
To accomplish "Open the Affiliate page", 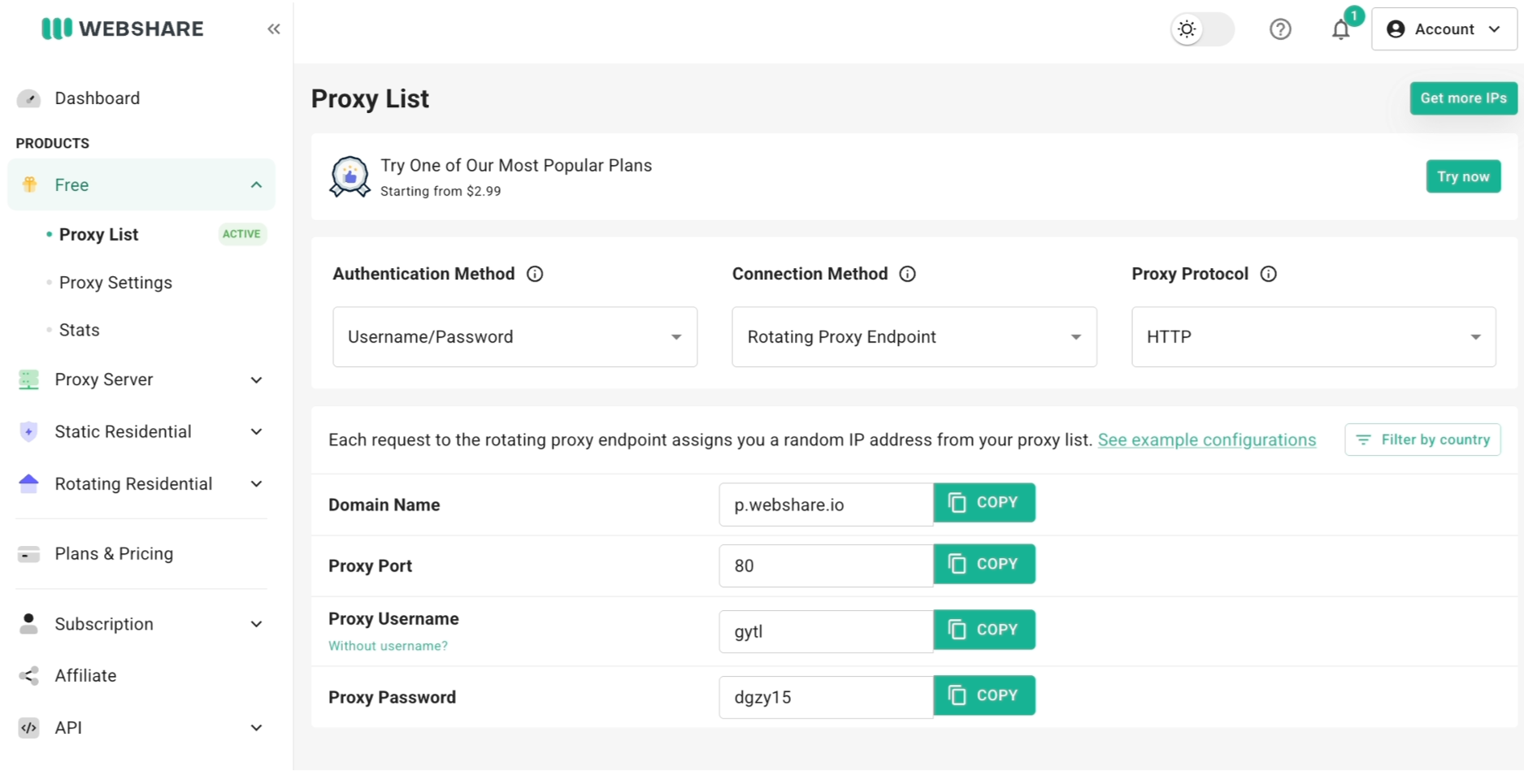I will pos(85,676).
